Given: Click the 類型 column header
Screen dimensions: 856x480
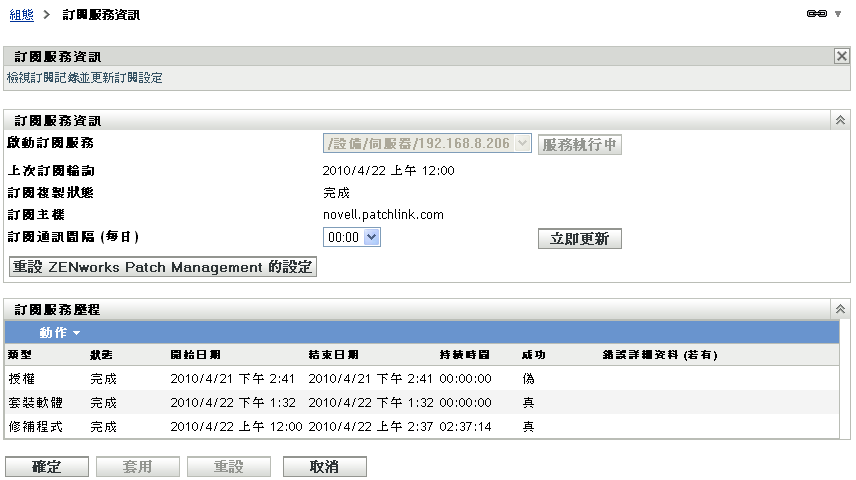Looking at the screenshot, I should [20, 355].
